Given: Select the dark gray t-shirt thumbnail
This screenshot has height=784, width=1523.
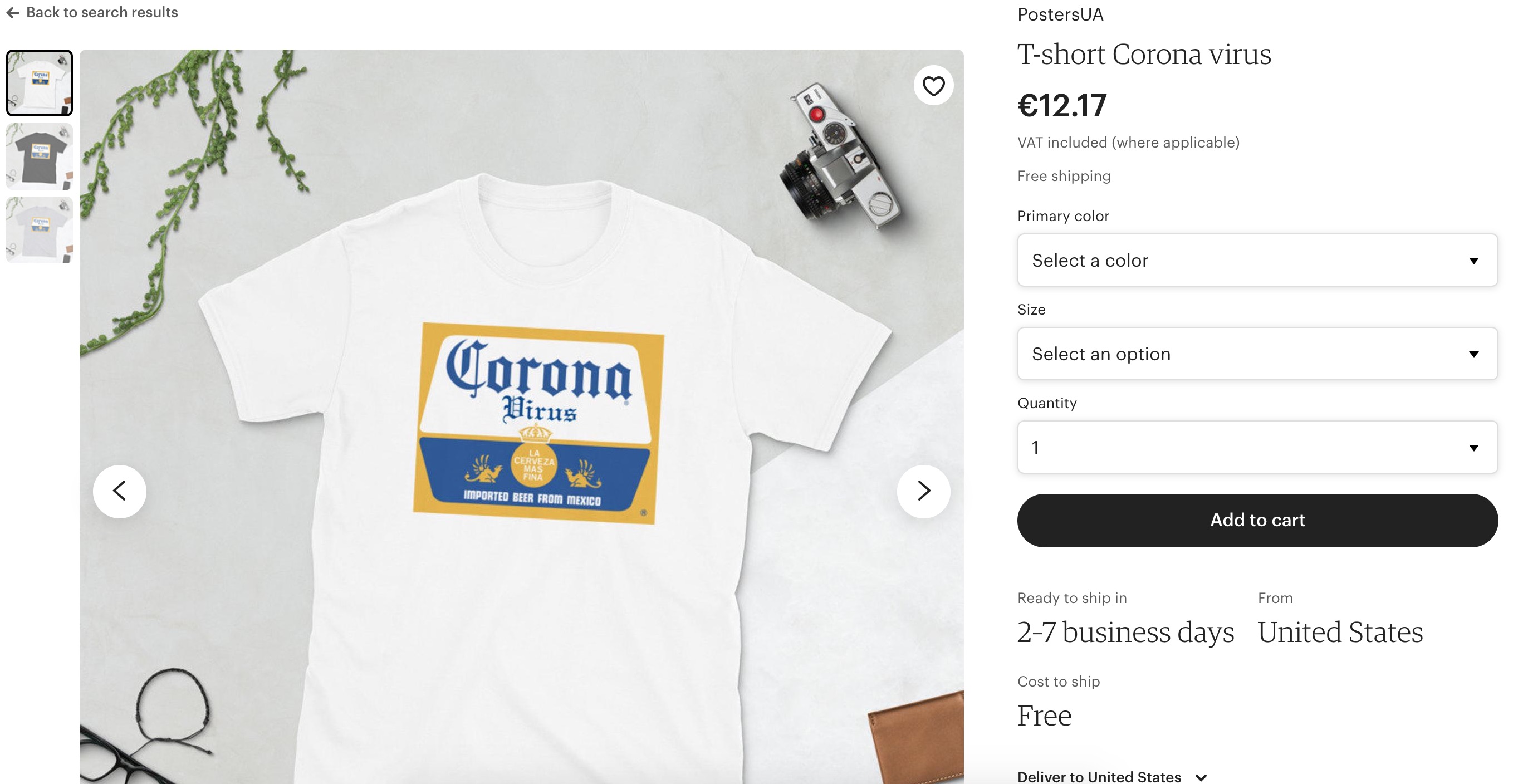Looking at the screenshot, I should (x=40, y=156).
